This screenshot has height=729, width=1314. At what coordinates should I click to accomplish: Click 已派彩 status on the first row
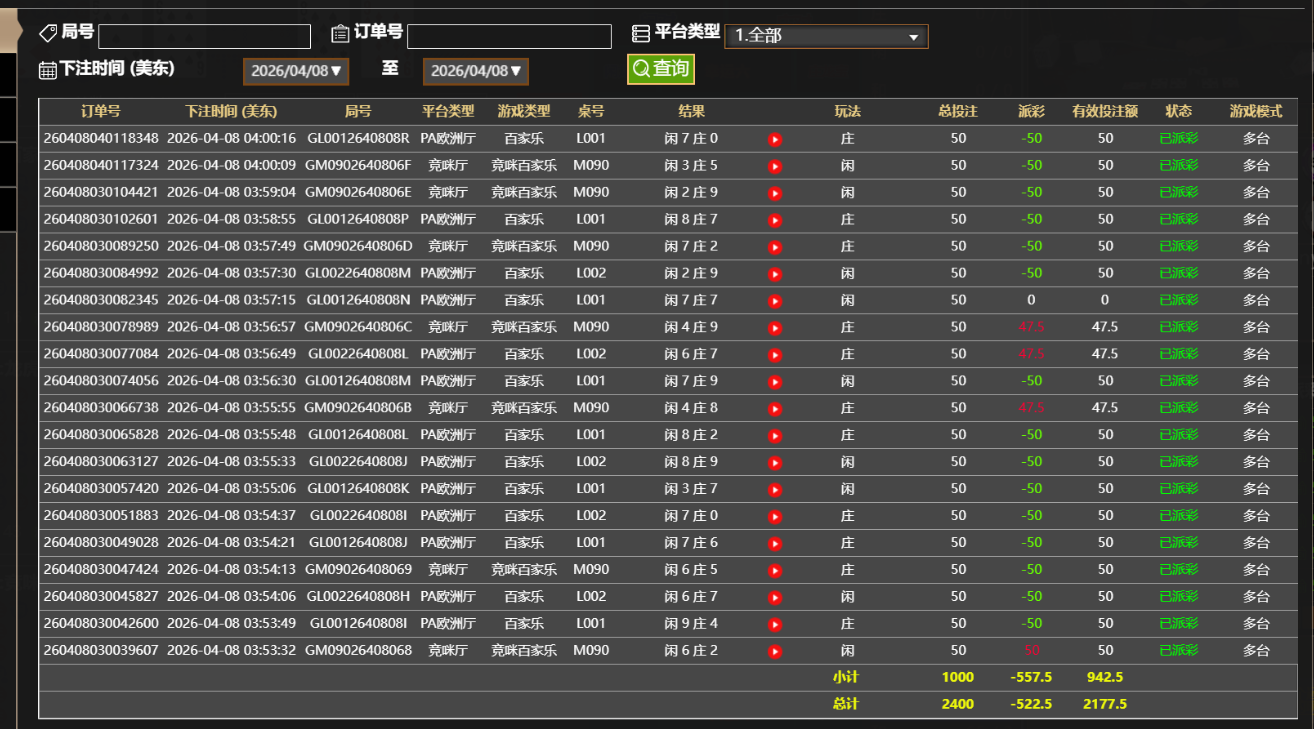click(x=1179, y=139)
